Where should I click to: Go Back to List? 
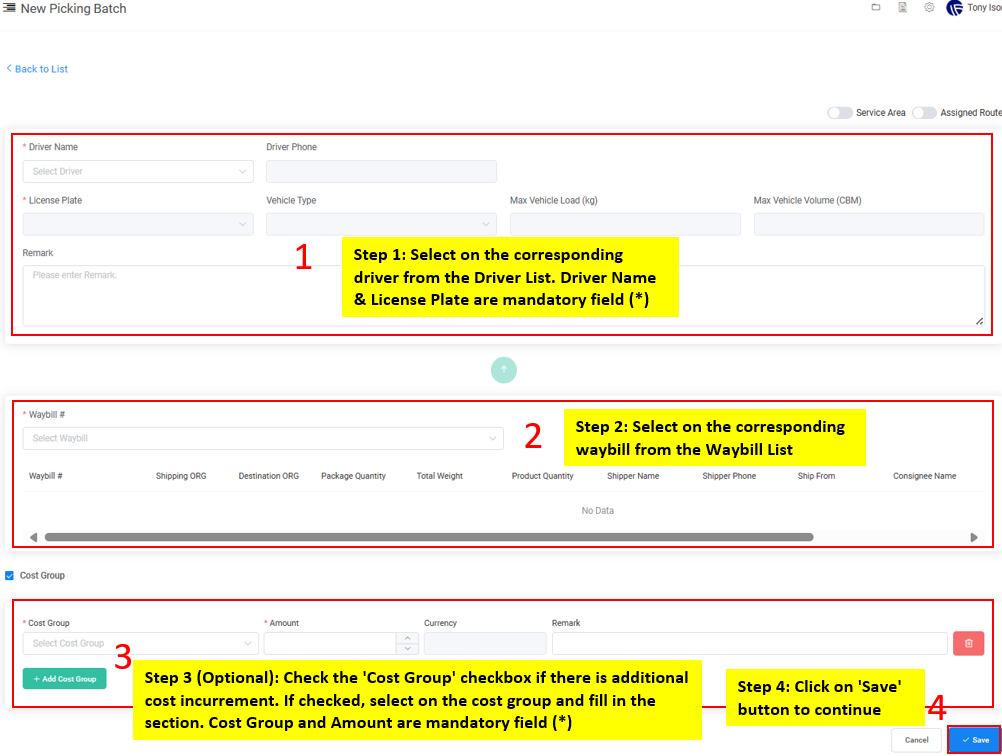(x=37, y=69)
